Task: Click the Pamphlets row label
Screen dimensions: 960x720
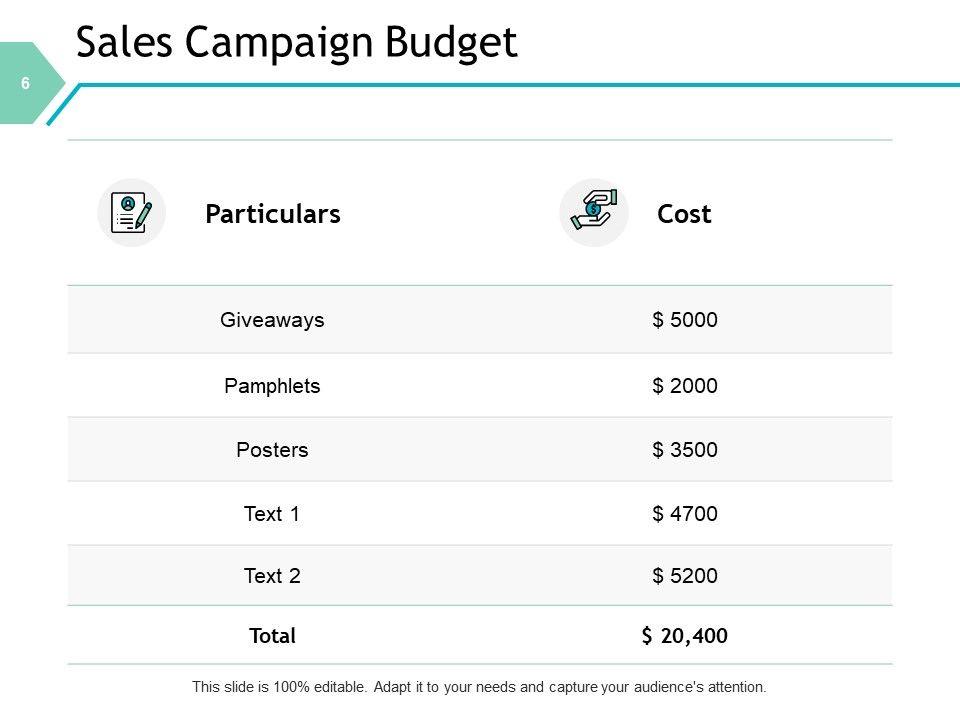Action: coord(272,386)
